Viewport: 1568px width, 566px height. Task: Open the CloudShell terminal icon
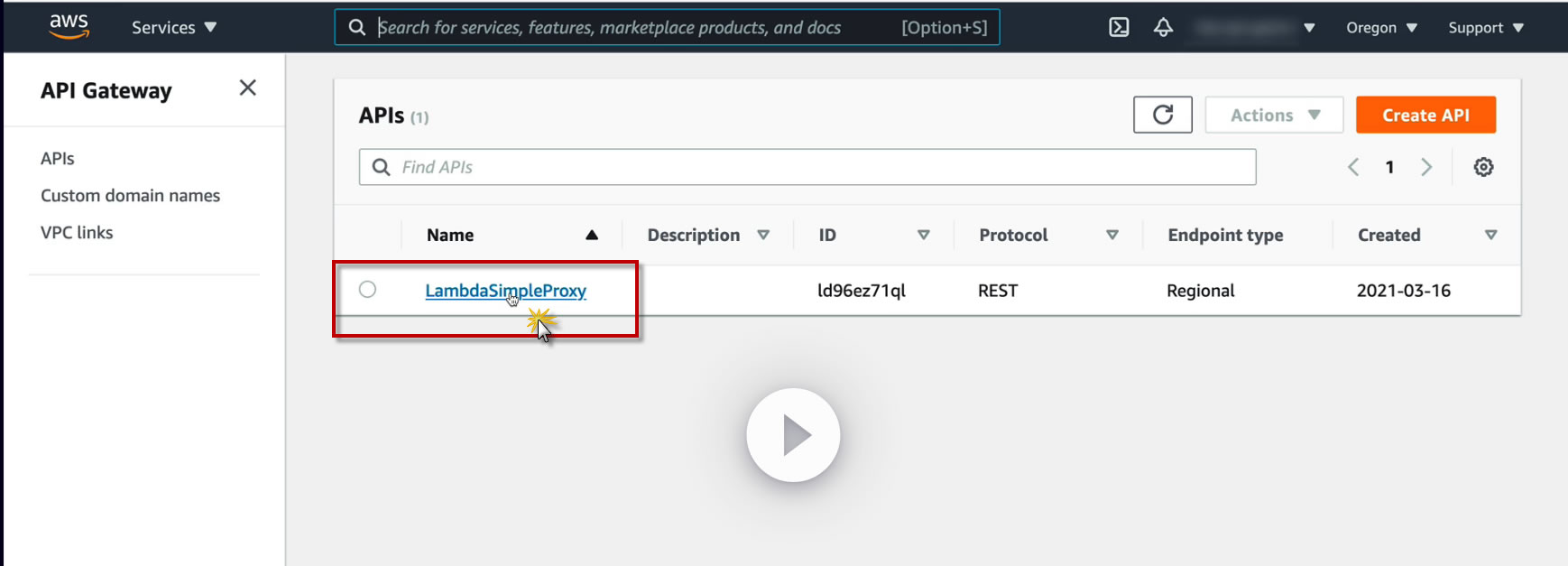(x=1119, y=27)
